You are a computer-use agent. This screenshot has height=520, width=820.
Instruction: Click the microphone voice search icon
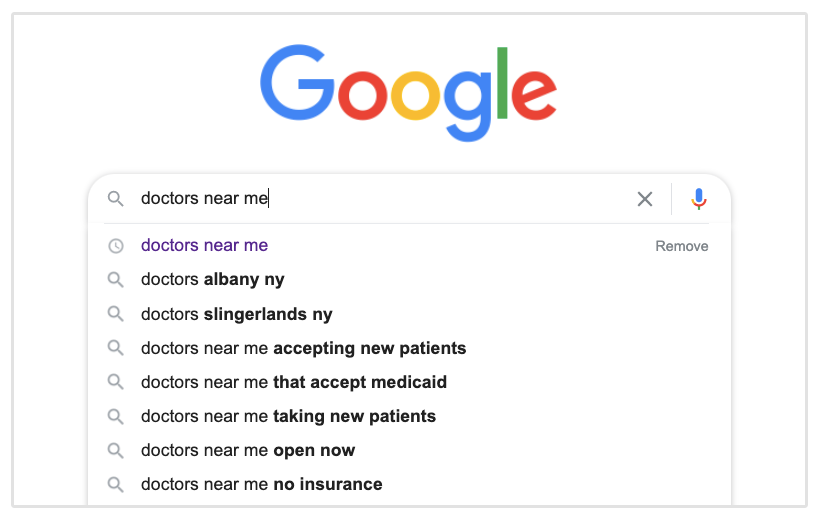click(699, 199)
